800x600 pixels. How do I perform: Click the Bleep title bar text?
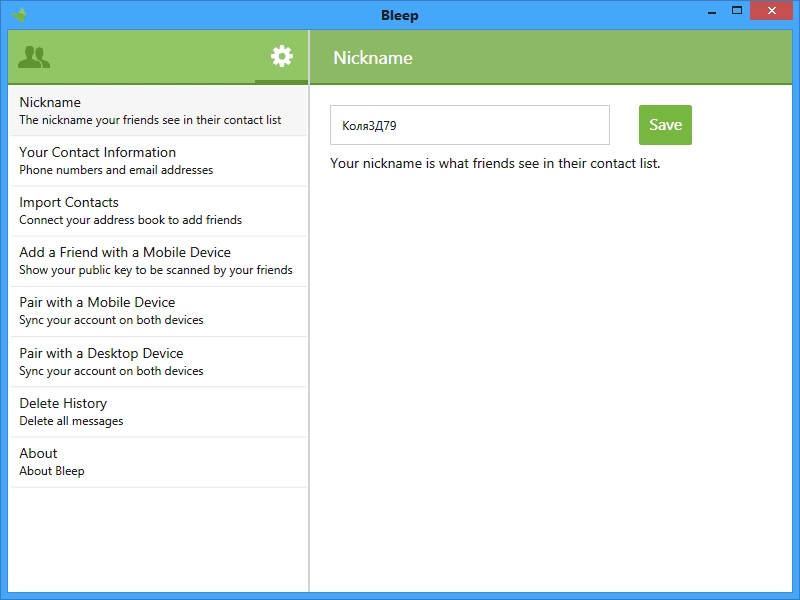[x=399, y=15]
